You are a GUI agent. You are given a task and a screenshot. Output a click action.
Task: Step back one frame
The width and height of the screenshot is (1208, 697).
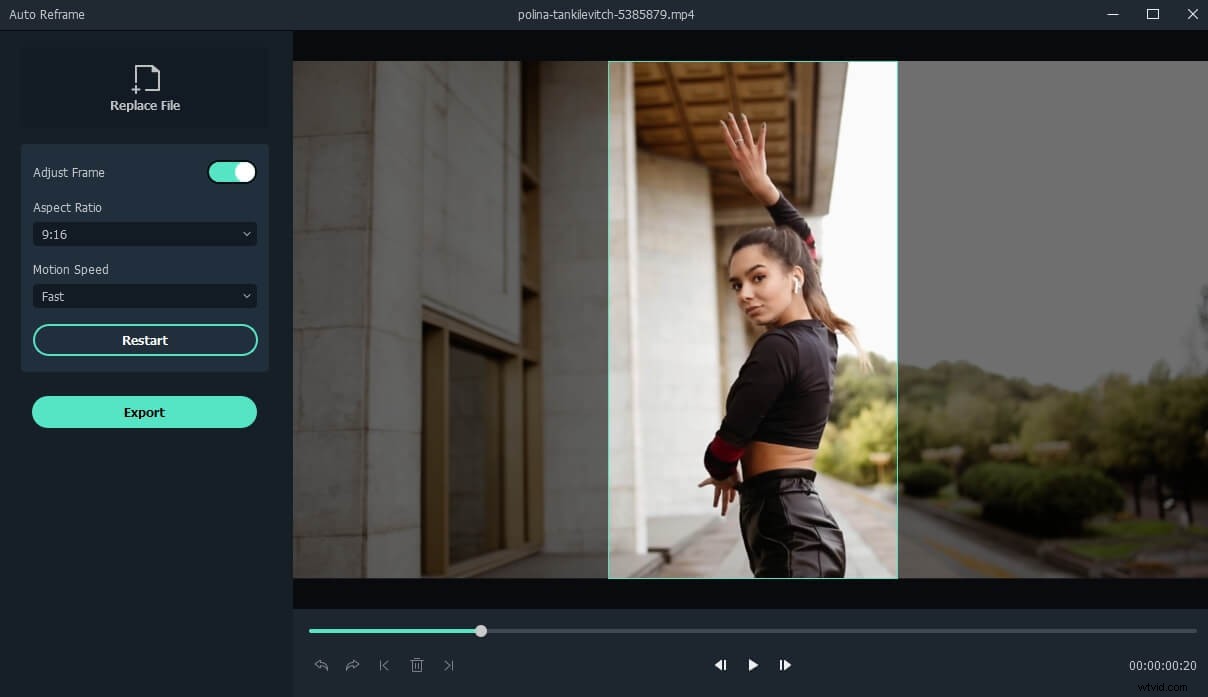720,665
